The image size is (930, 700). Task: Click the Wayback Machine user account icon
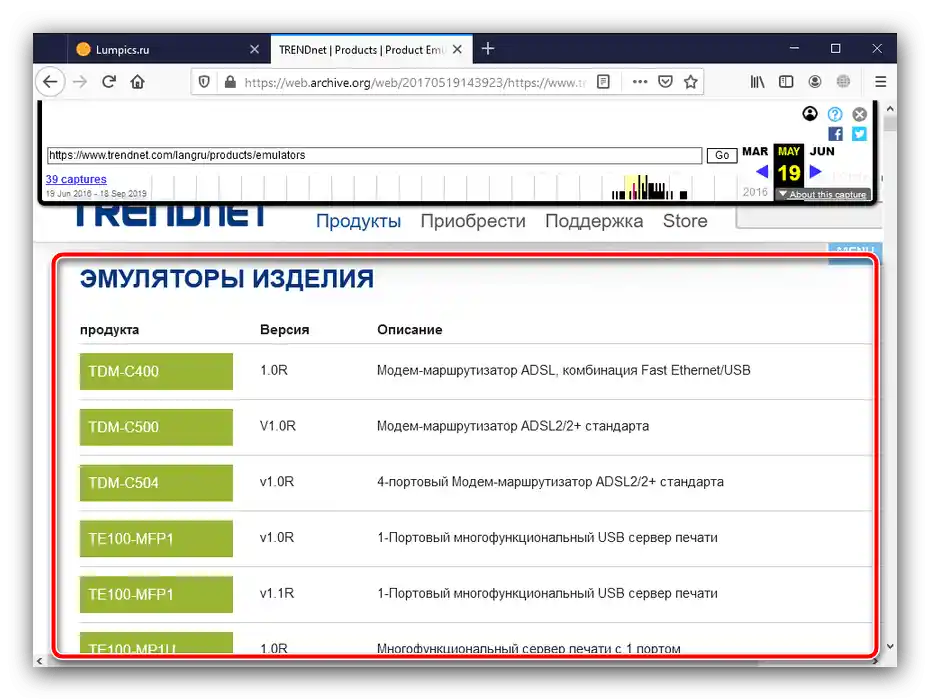coord(810,113)
